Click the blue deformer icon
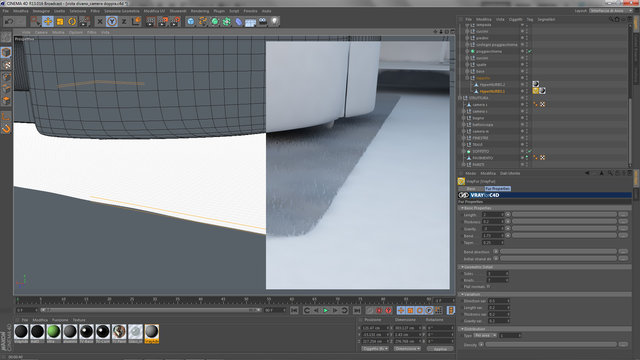640x360 pixels. [239, 21]
